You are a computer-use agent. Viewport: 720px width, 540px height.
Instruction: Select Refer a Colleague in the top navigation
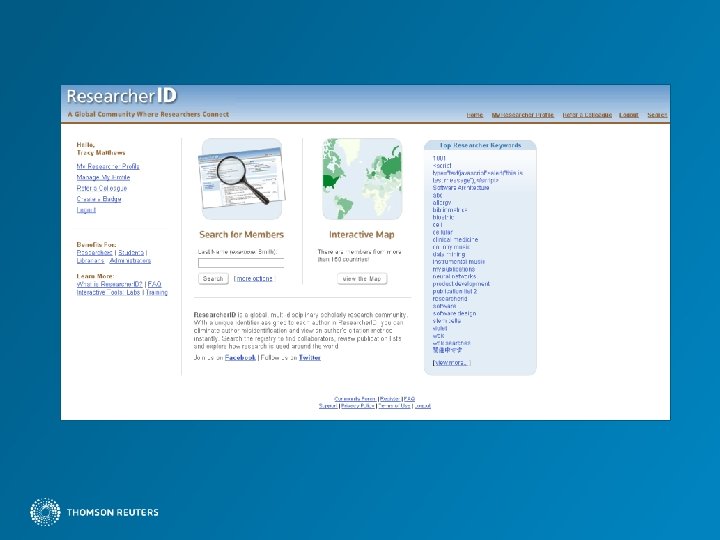(587, 115)
